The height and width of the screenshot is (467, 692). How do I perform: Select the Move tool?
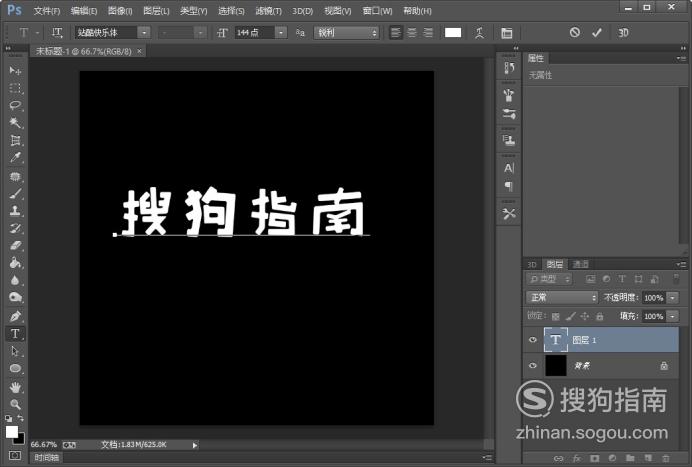[x=15, y=71]
